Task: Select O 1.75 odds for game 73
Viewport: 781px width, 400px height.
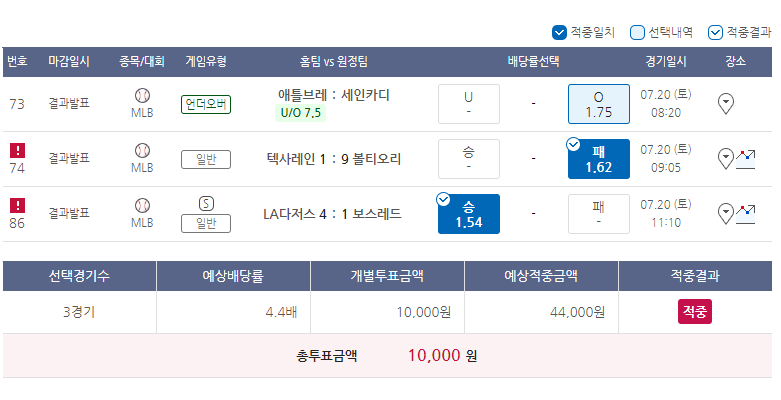Action: (598, 104)
